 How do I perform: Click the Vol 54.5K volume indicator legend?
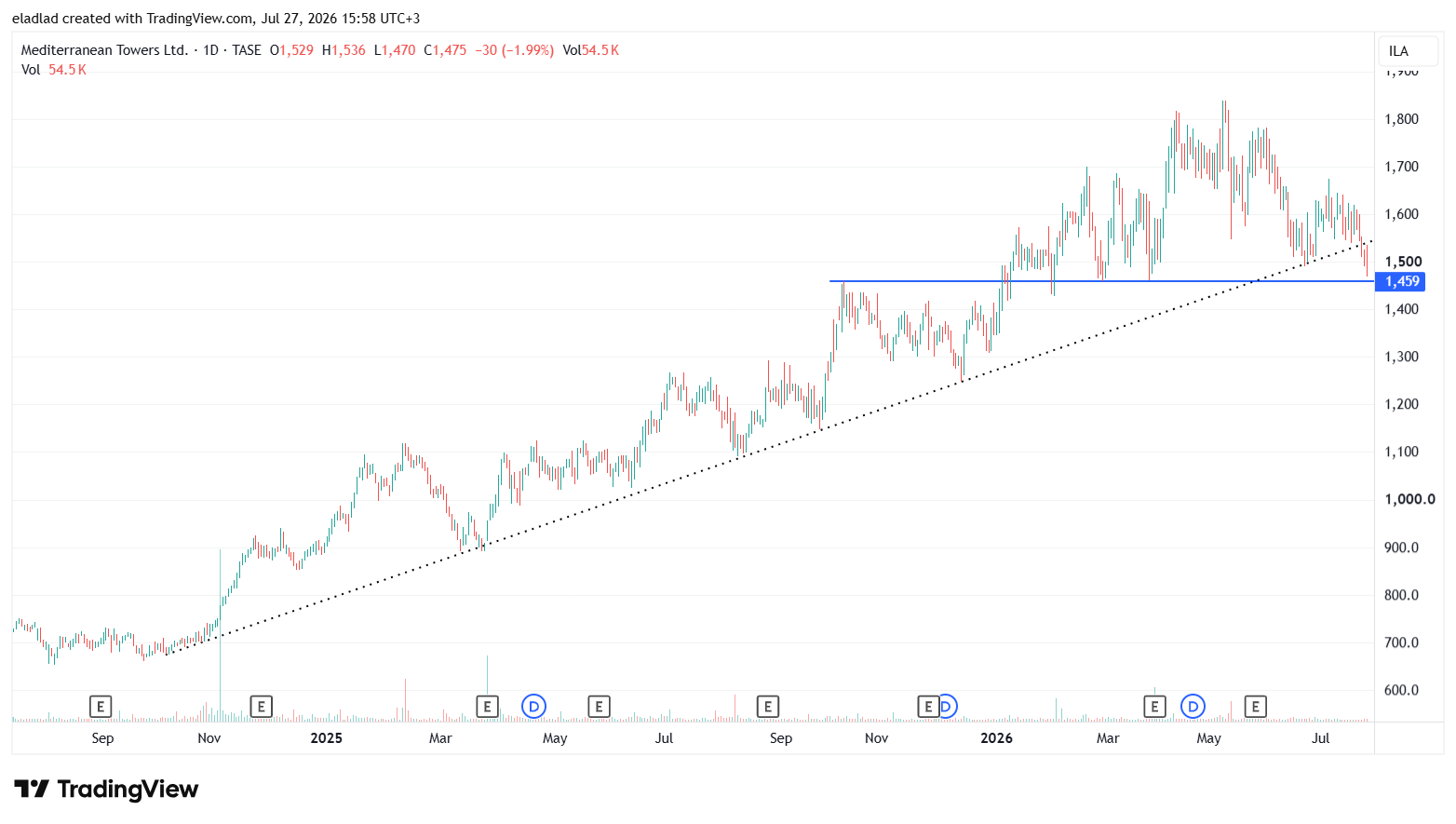(54, 70)
